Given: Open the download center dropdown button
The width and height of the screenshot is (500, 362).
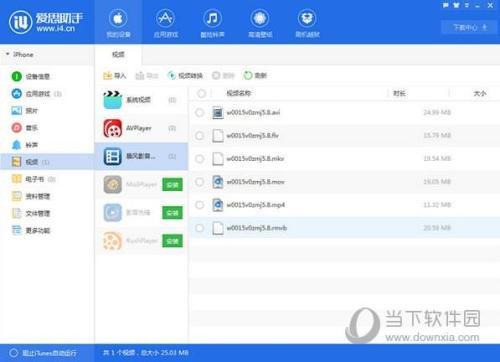Looking at the screenshot, I should [469, 27].
